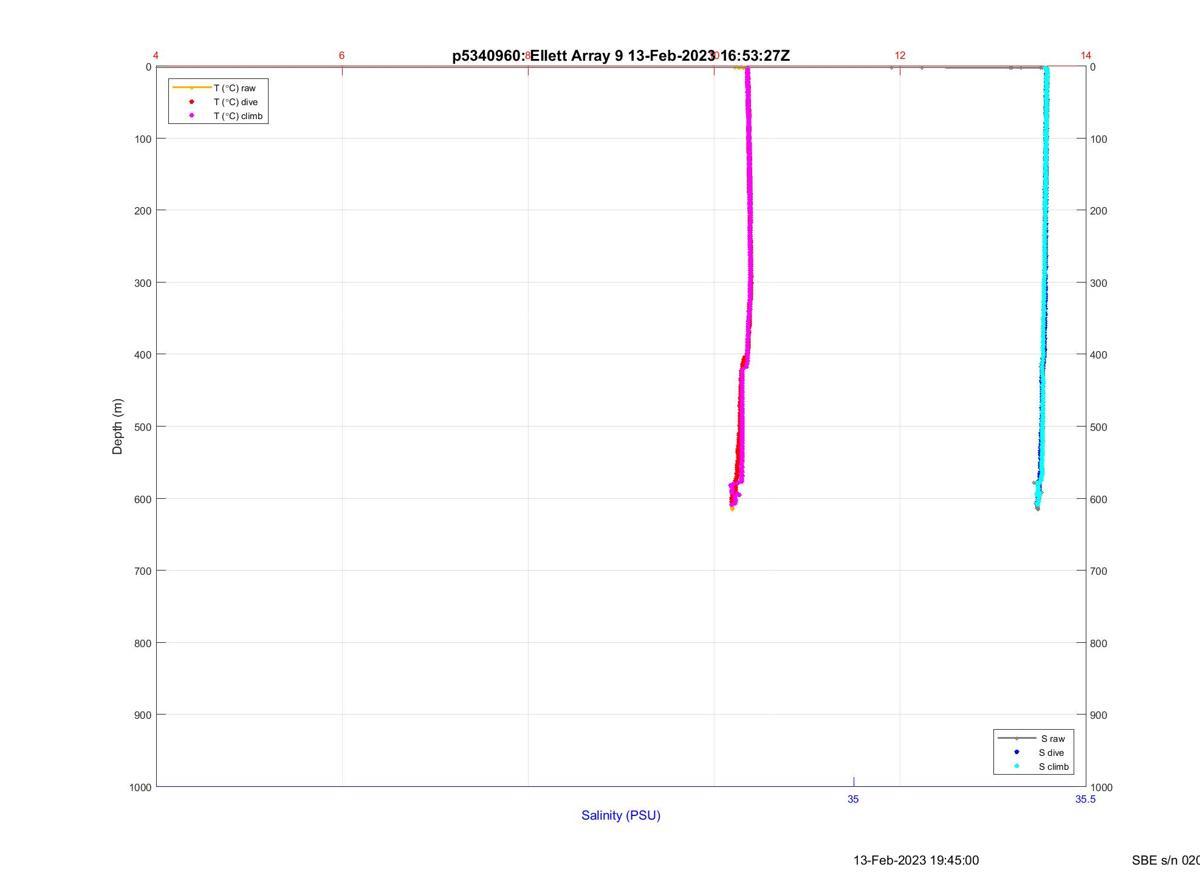Screen dimensions: 1200x885
Task: Click the 'Salinity (PSU)' axis label
Action: click(x=621, y=815)
